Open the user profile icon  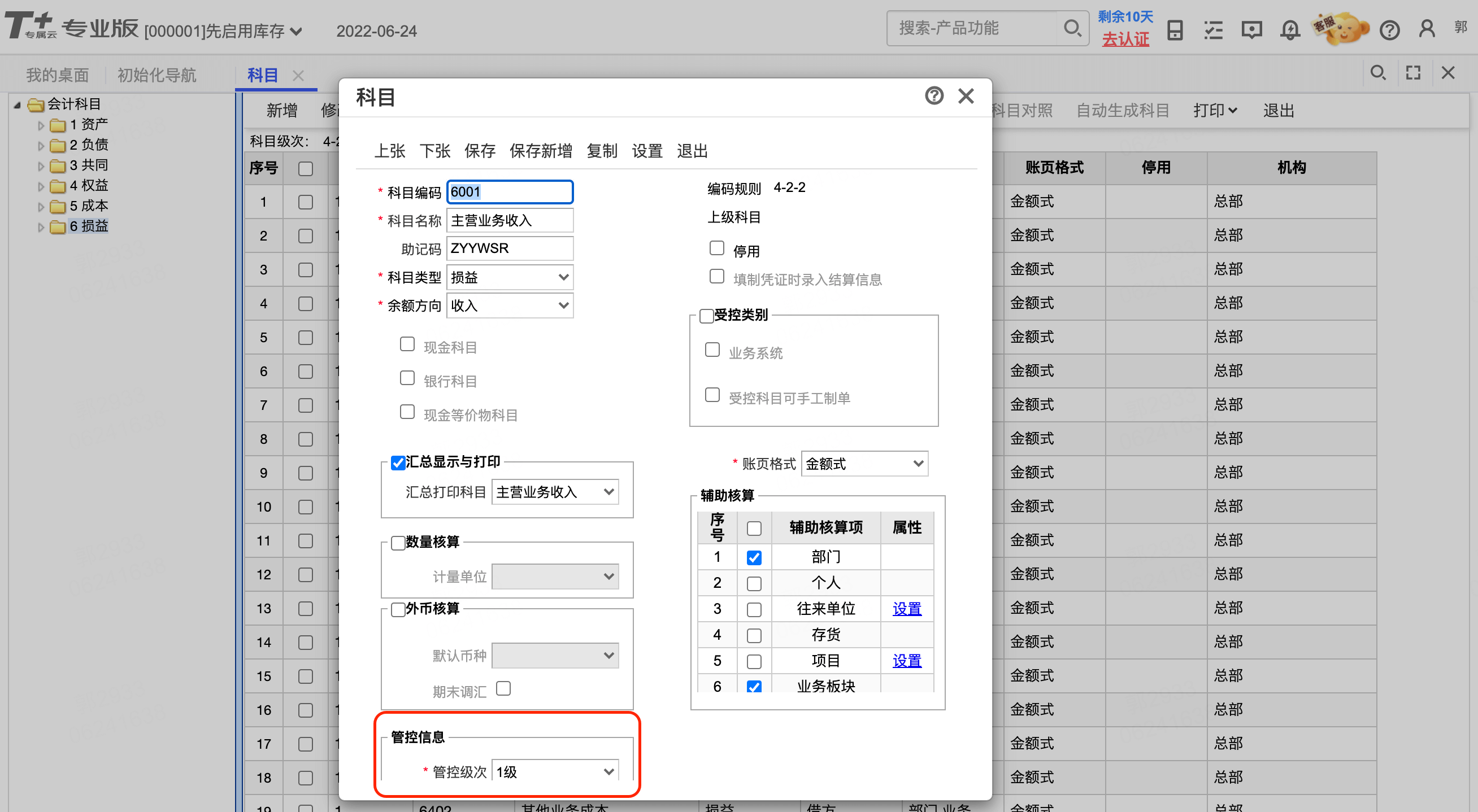click(1427, 29)
